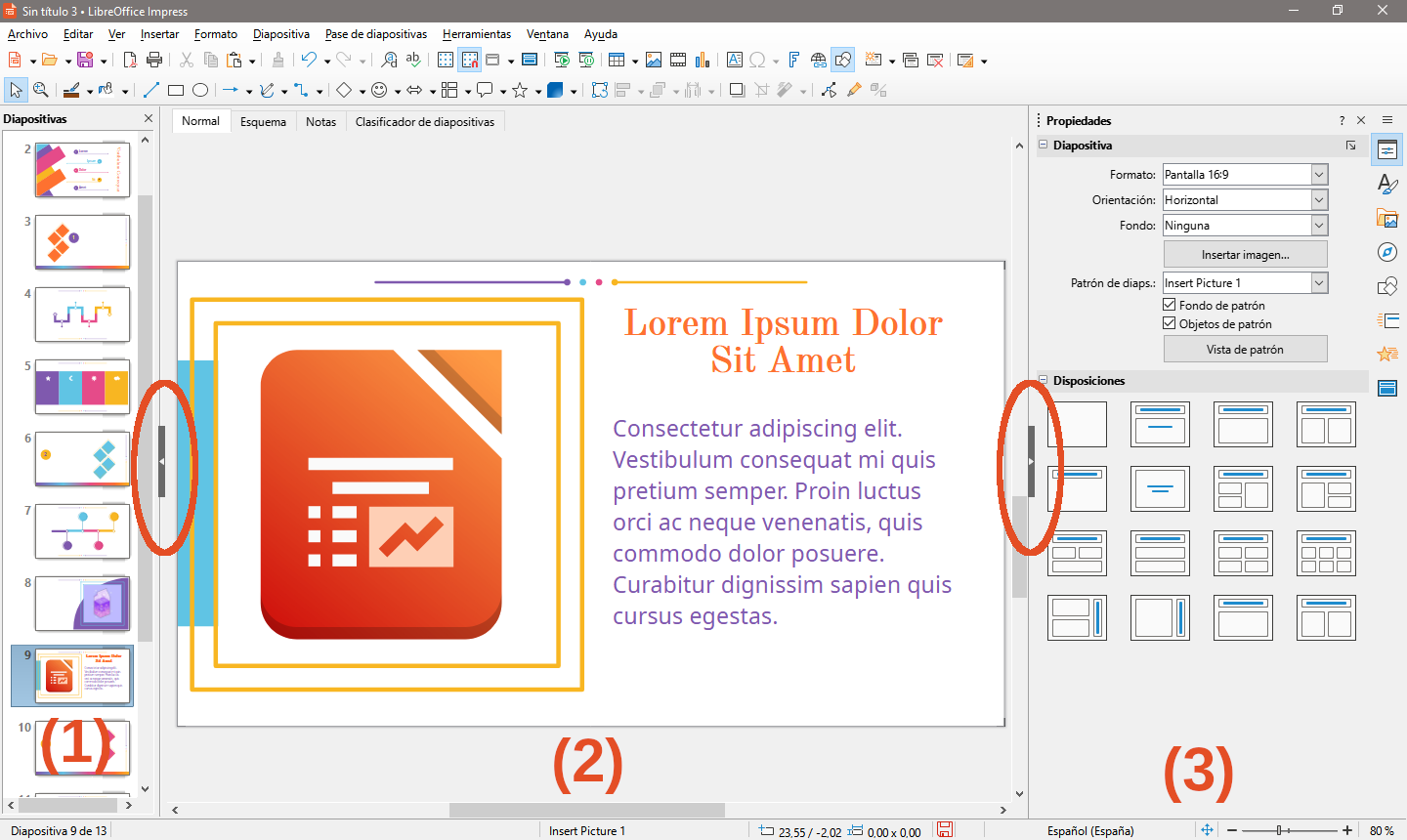Insert Fontwork text icon
The image size is (1407, 840).
794,61
